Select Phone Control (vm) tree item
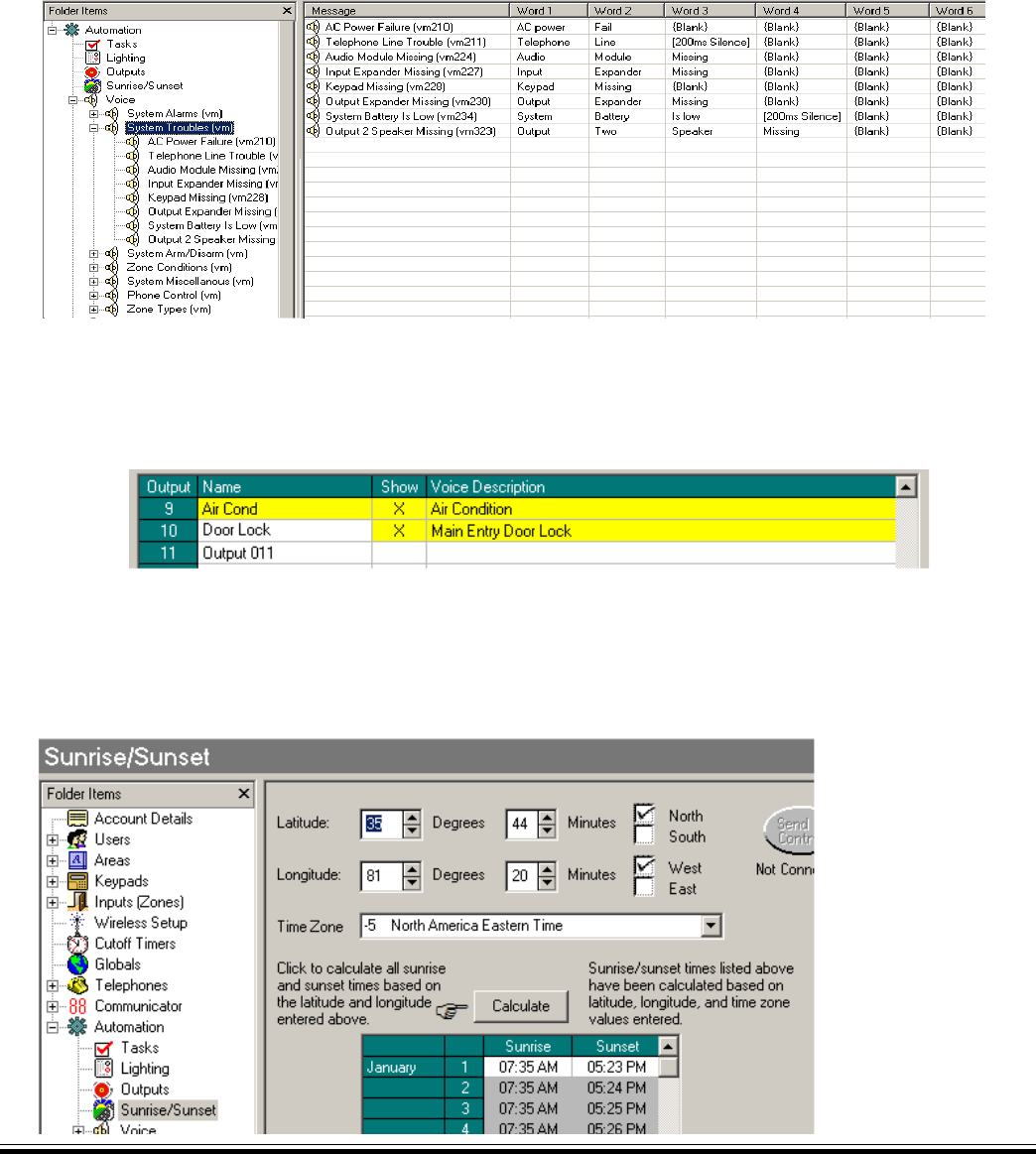The width and height of the screenshot is (1036, 1154). coord(174,295)
